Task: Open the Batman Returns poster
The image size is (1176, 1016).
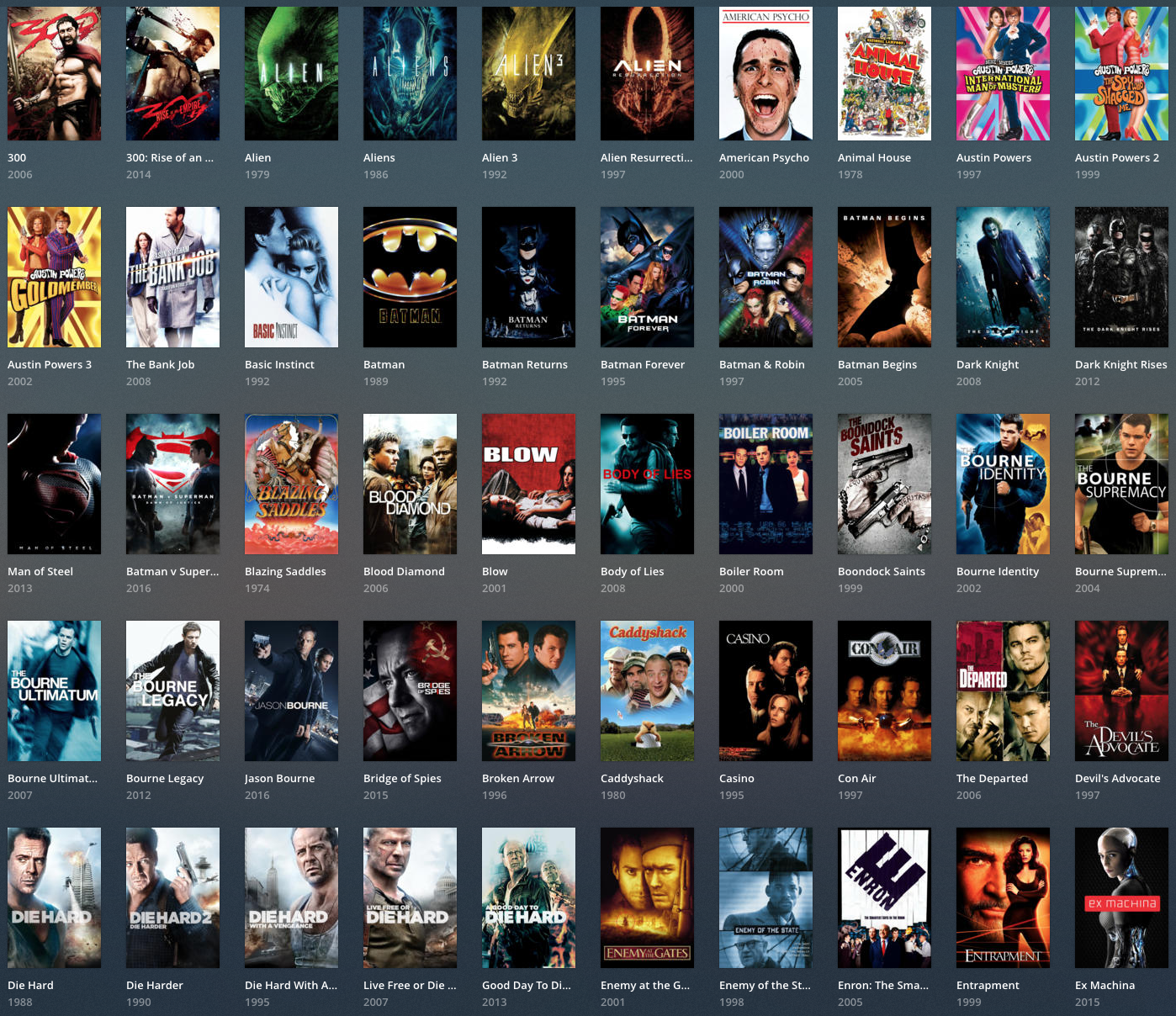Action: (x=528, y=277)
